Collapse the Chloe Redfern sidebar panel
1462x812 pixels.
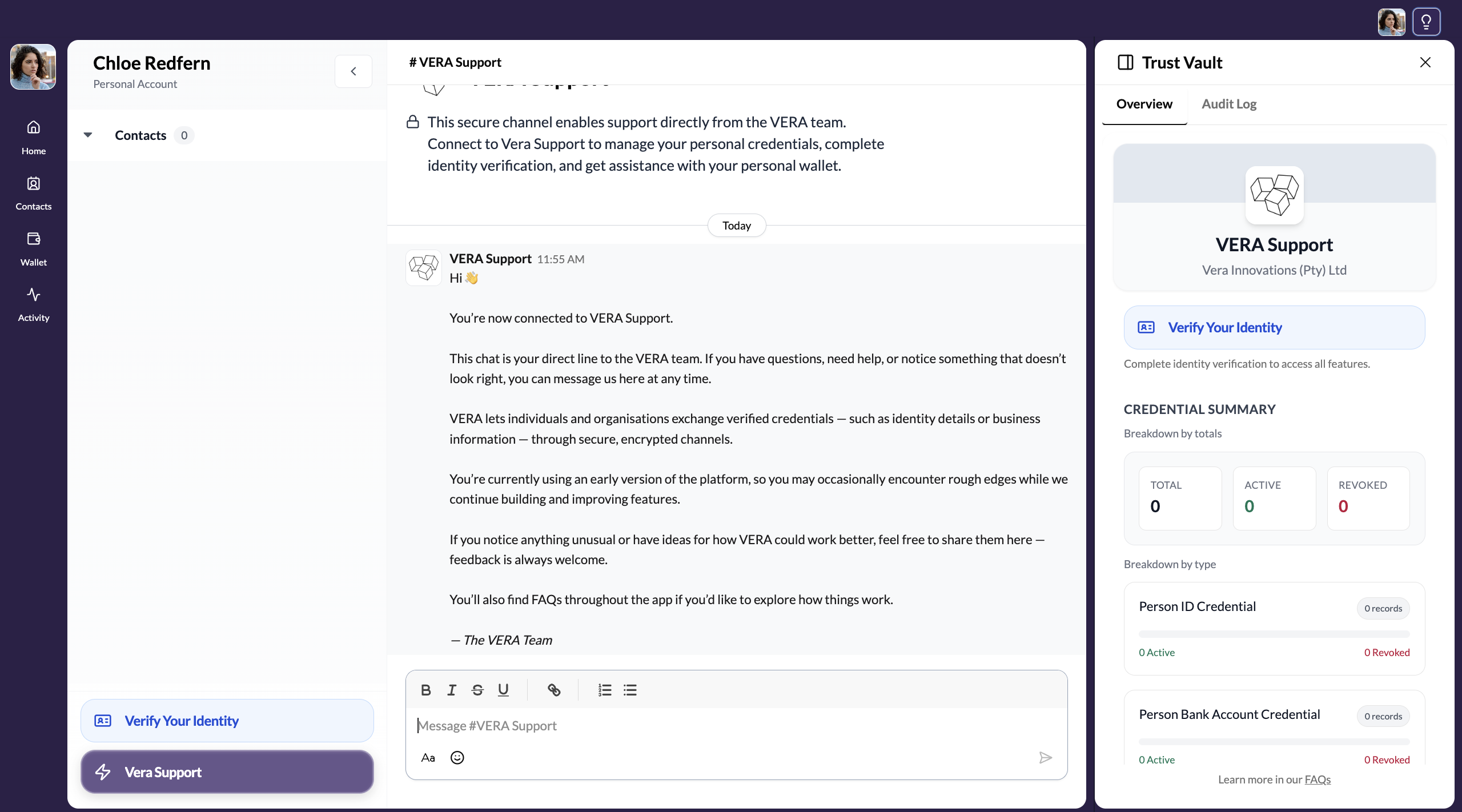click(354, 71)
